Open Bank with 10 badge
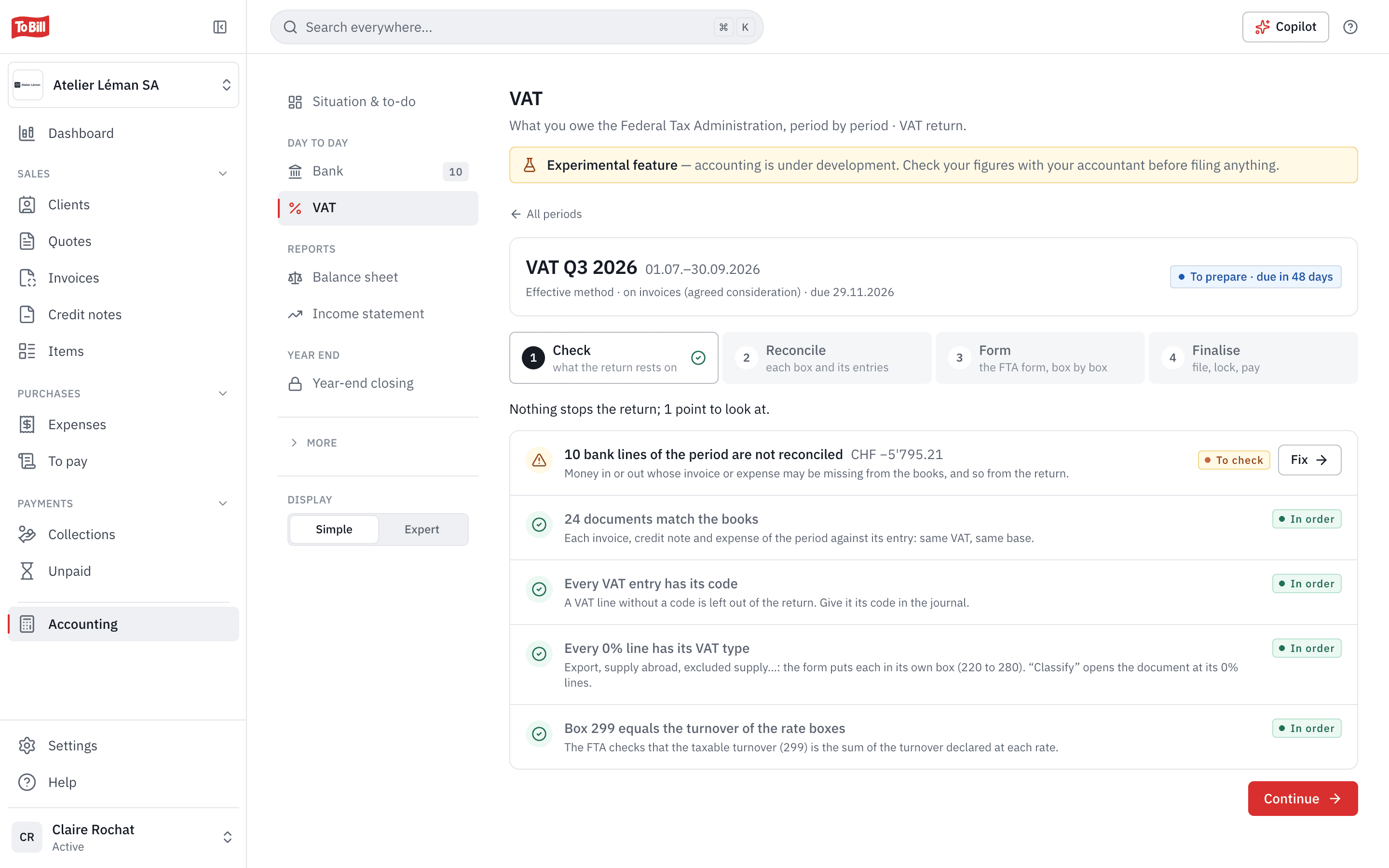 (x=378, y=171)
